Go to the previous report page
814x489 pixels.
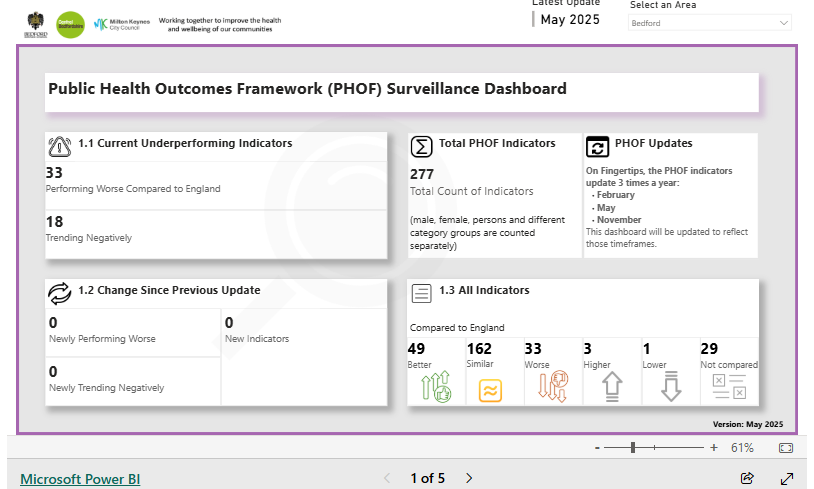387,478
